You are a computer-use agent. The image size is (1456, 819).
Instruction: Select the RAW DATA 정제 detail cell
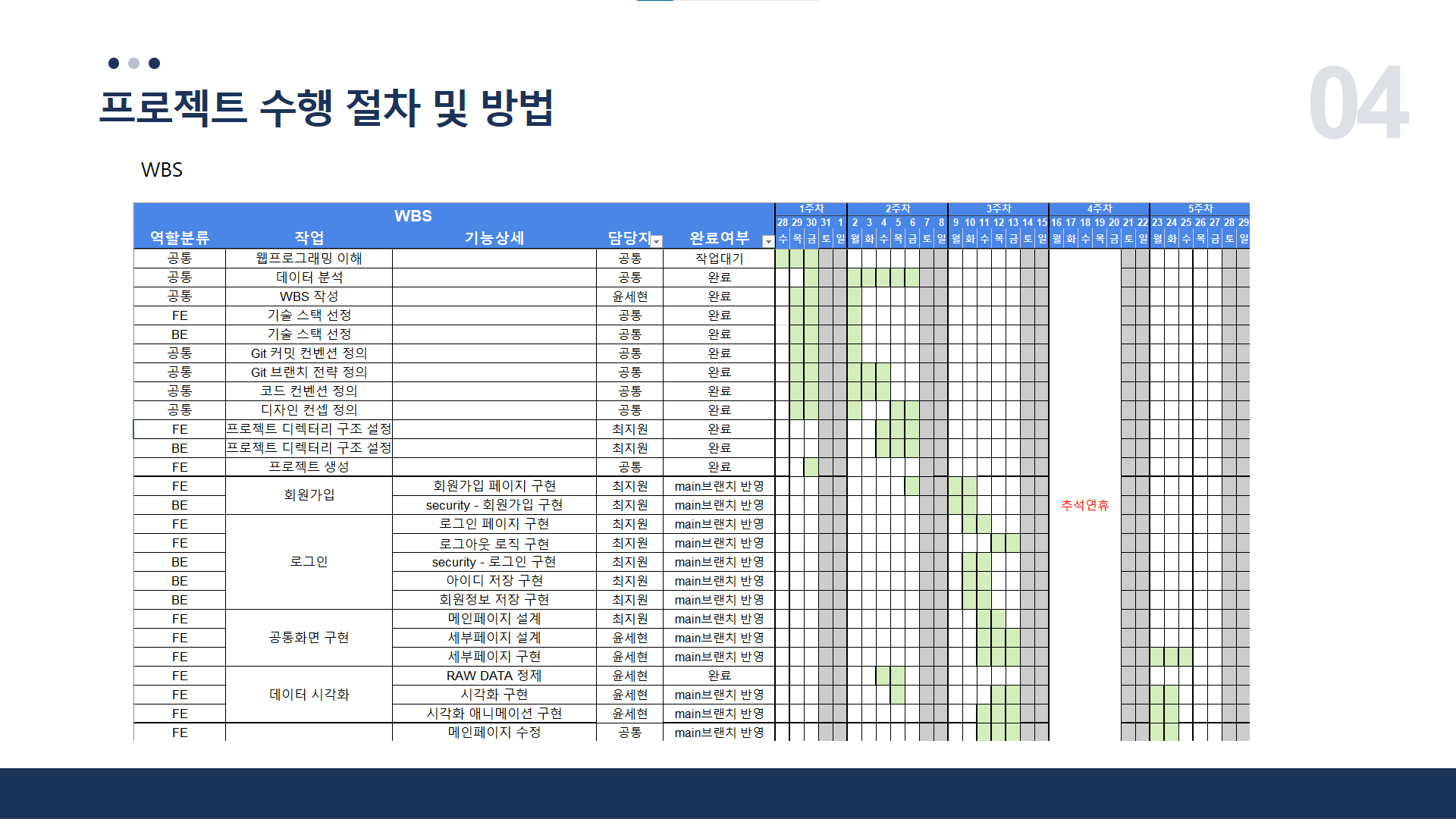pyautogui.click(x=494, y=676)
